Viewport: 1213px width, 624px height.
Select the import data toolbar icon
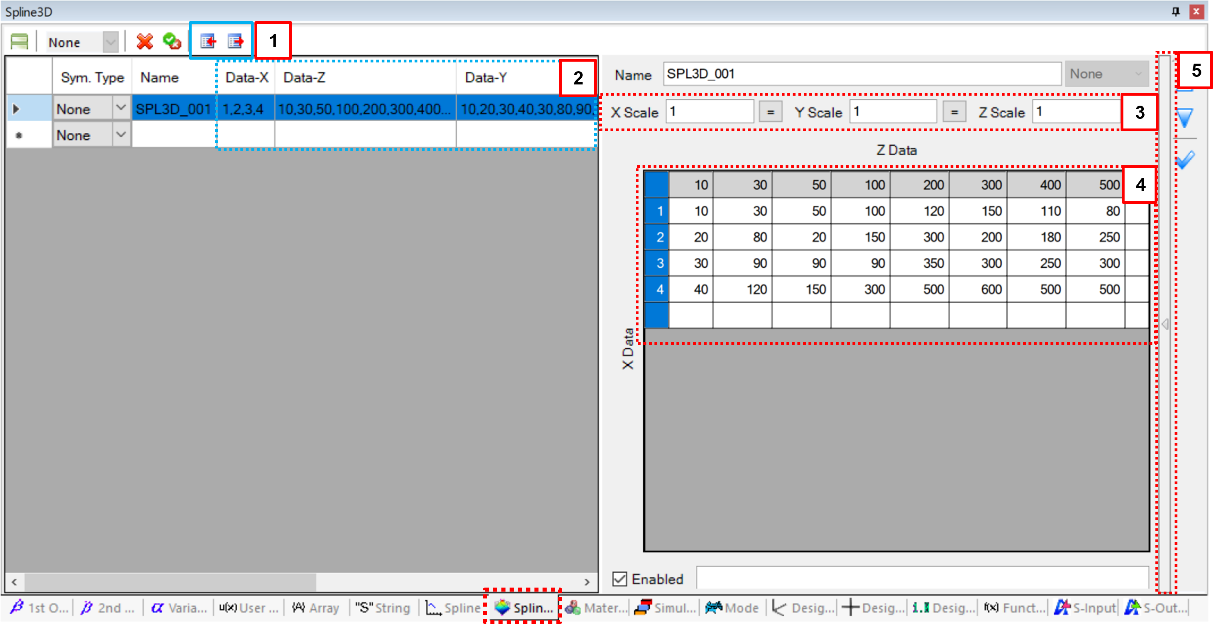[x=205, y=41]
